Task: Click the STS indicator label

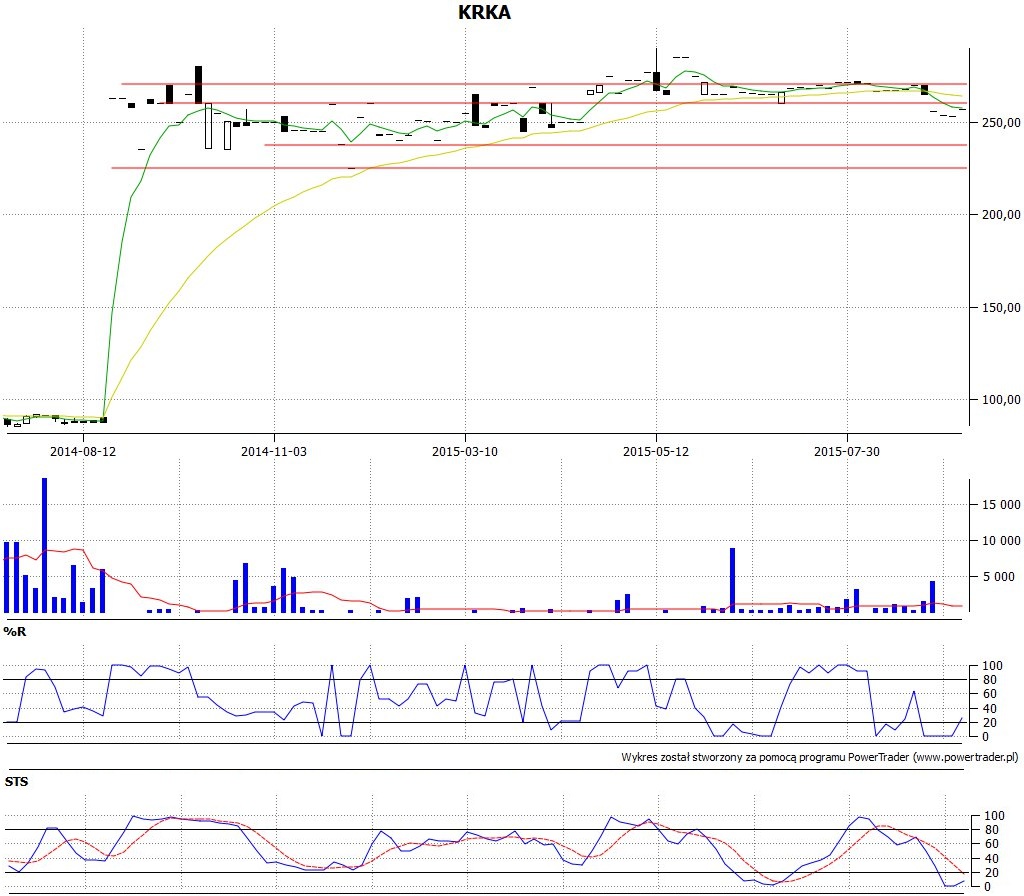Action: pos(16,782)
